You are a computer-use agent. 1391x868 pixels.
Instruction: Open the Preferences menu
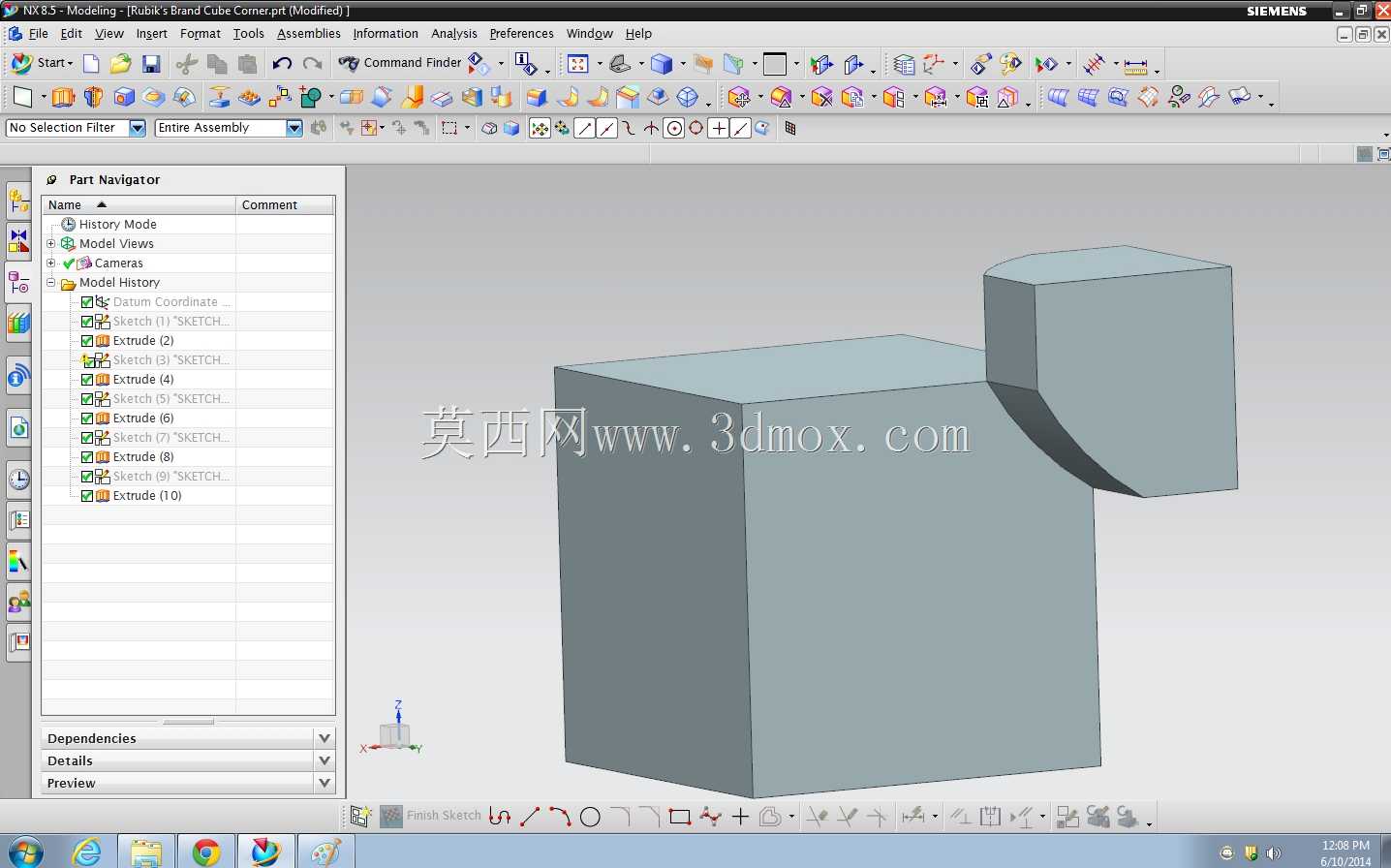pos(522,34)
